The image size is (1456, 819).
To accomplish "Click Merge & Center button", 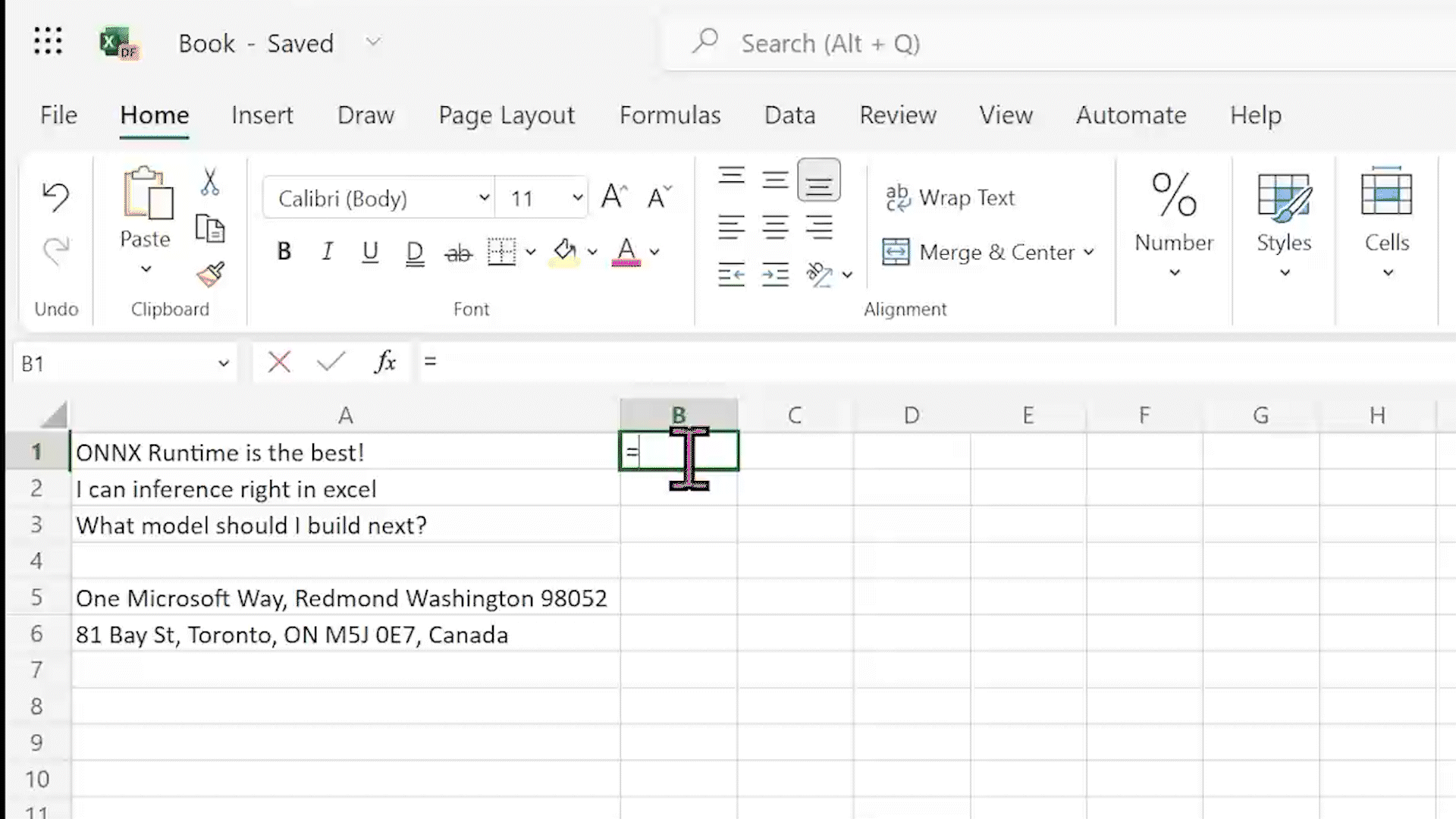I will (x=978, y=252).
